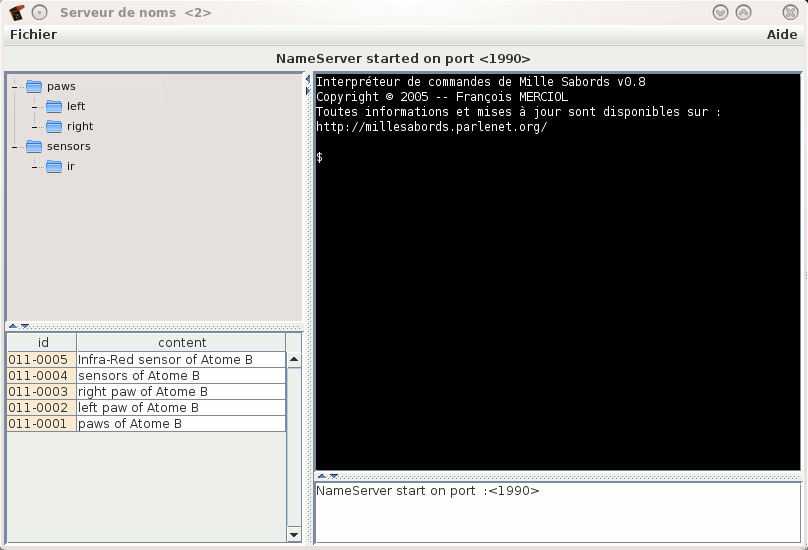Select the ir tree label
Viewport: 808px width, 550px height.
point(71,166)
